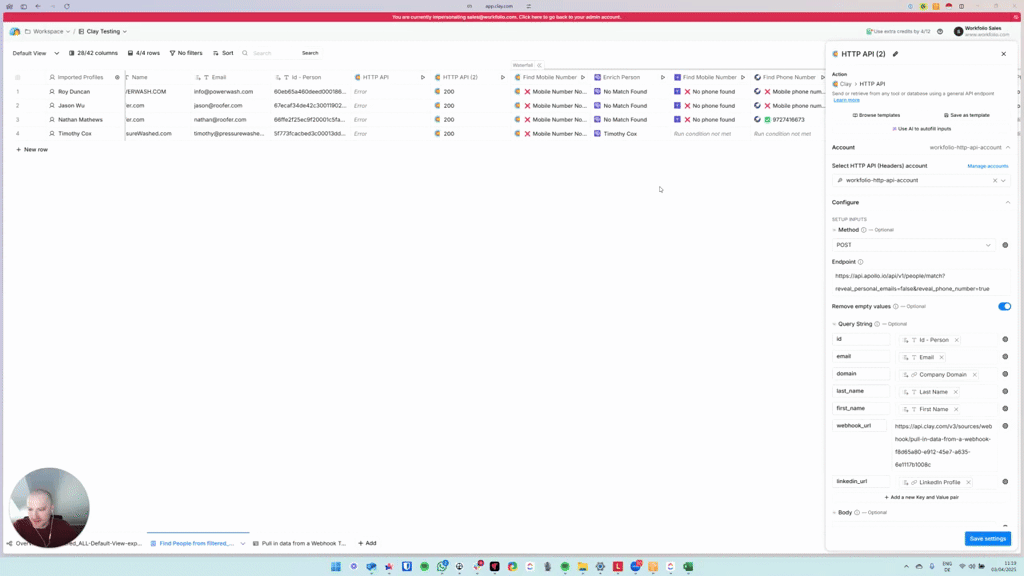Viewport: 1024px width, 576px height.
Task: Remove the Company Domain chip from domain field
Action: click(x=975, y=375)
